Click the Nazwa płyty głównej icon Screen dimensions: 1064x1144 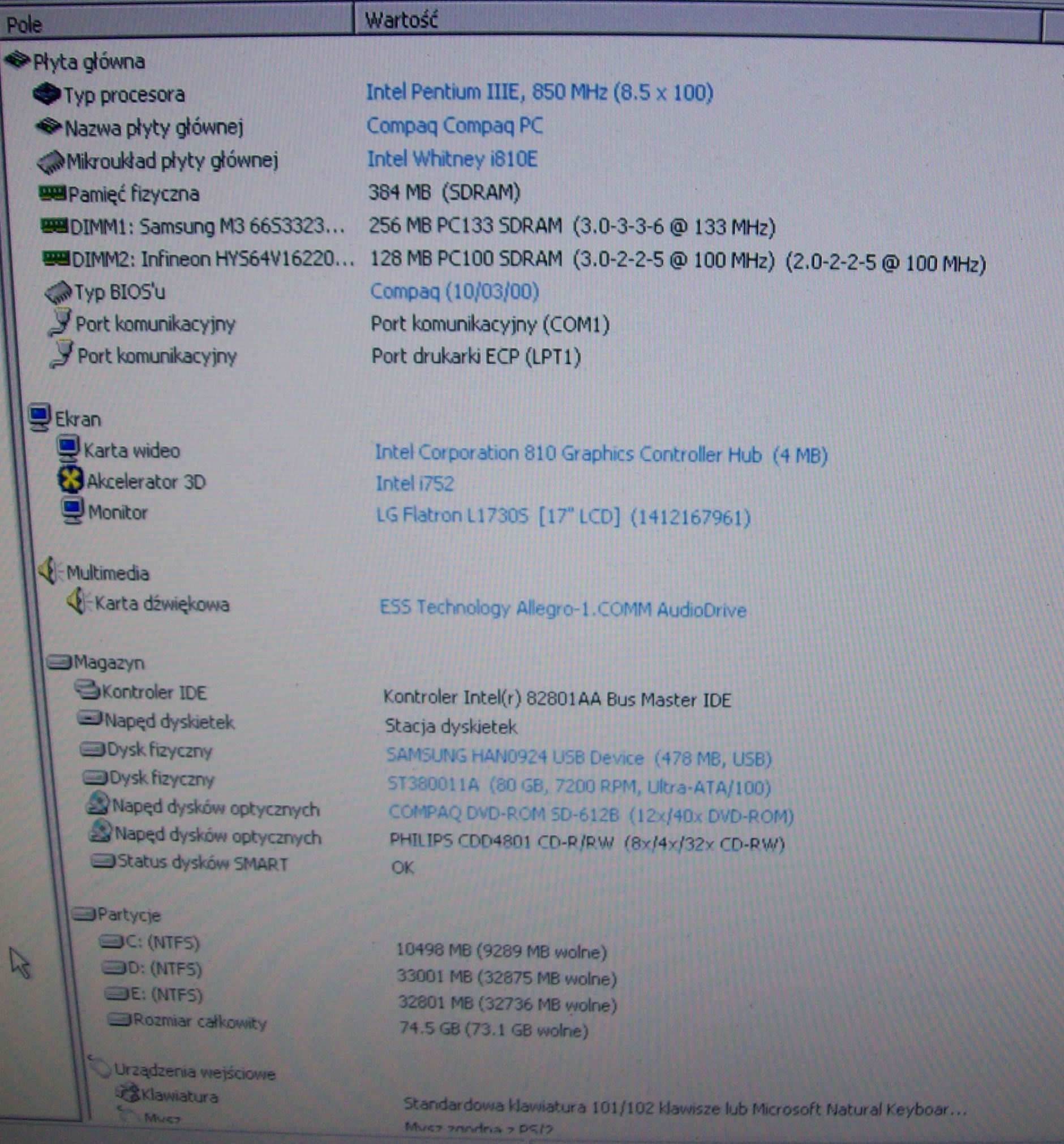[48, 126]
